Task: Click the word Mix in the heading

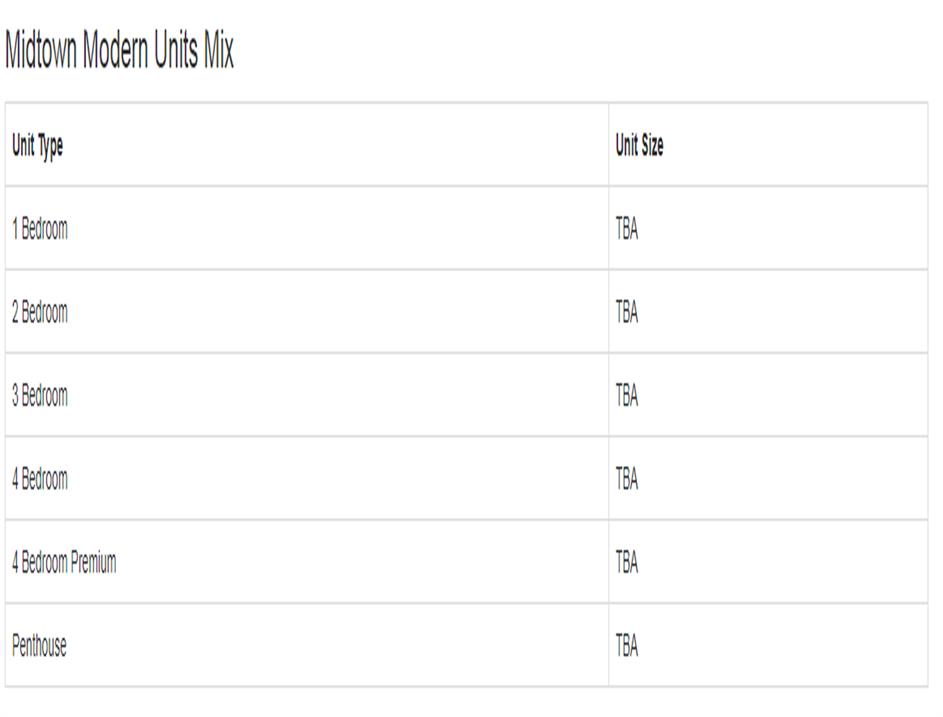Action: click(219, 52)
